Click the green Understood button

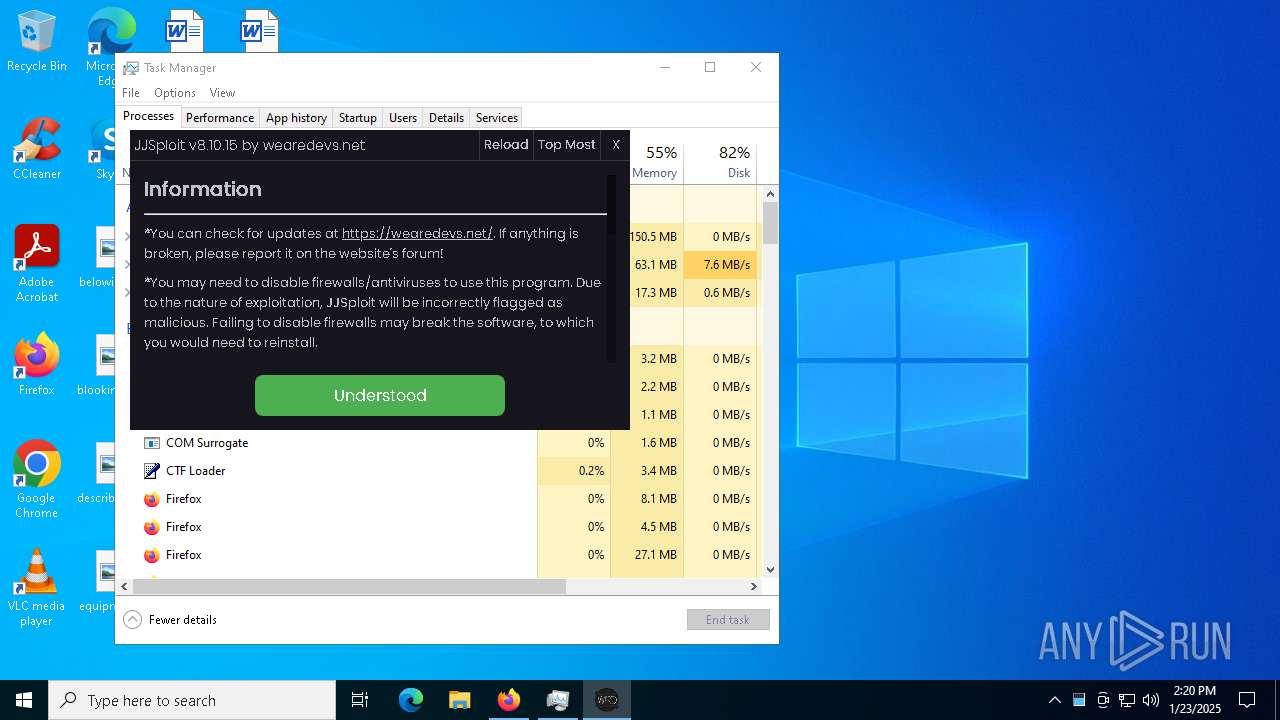[380, 395]
